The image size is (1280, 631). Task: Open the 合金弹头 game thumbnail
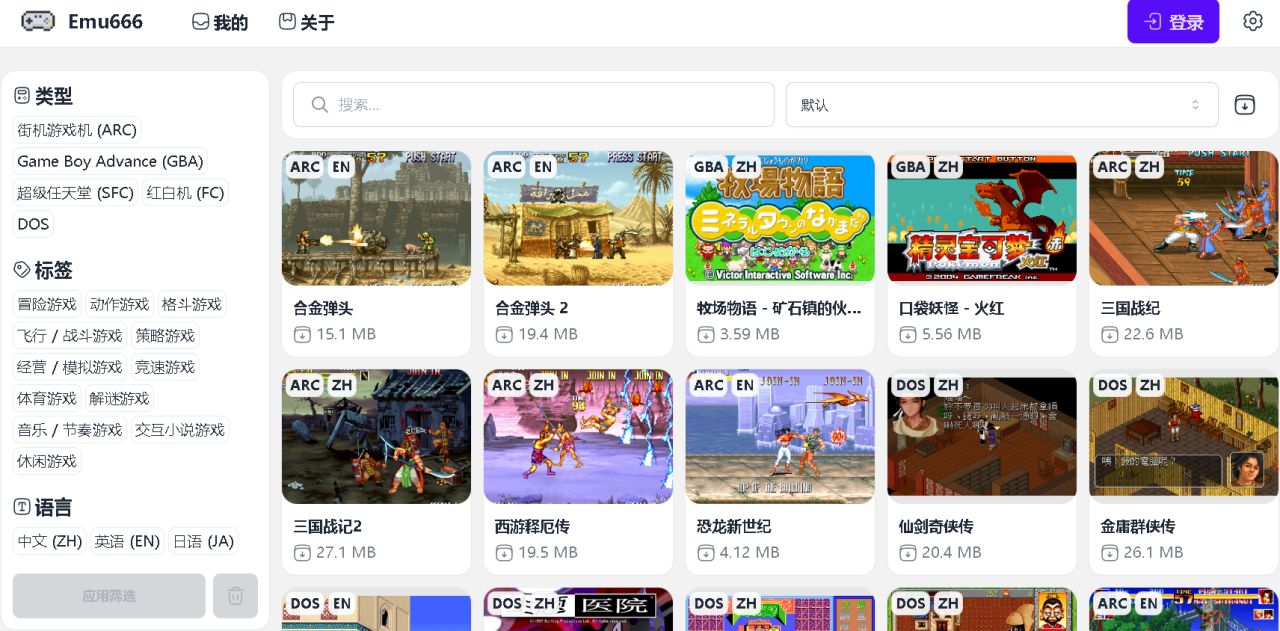376,218
